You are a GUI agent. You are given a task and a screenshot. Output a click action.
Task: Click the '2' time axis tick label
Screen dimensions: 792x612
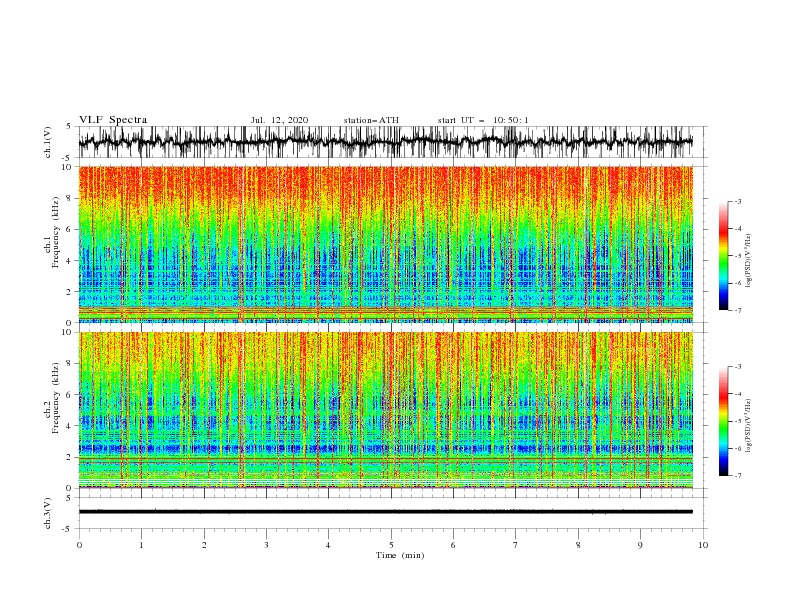tap(204, 545)
